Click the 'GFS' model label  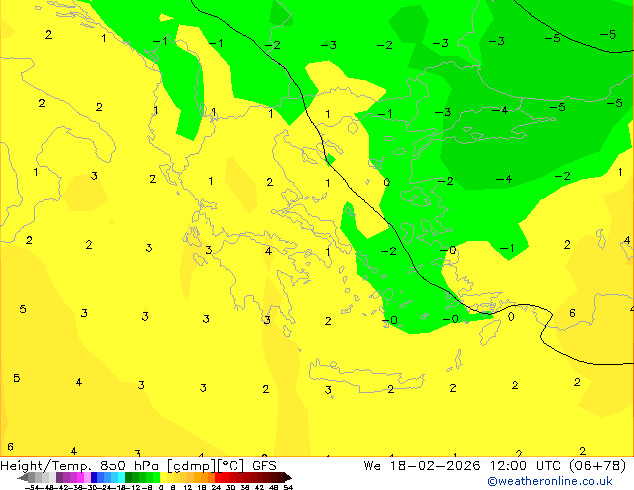pos(264,466)
